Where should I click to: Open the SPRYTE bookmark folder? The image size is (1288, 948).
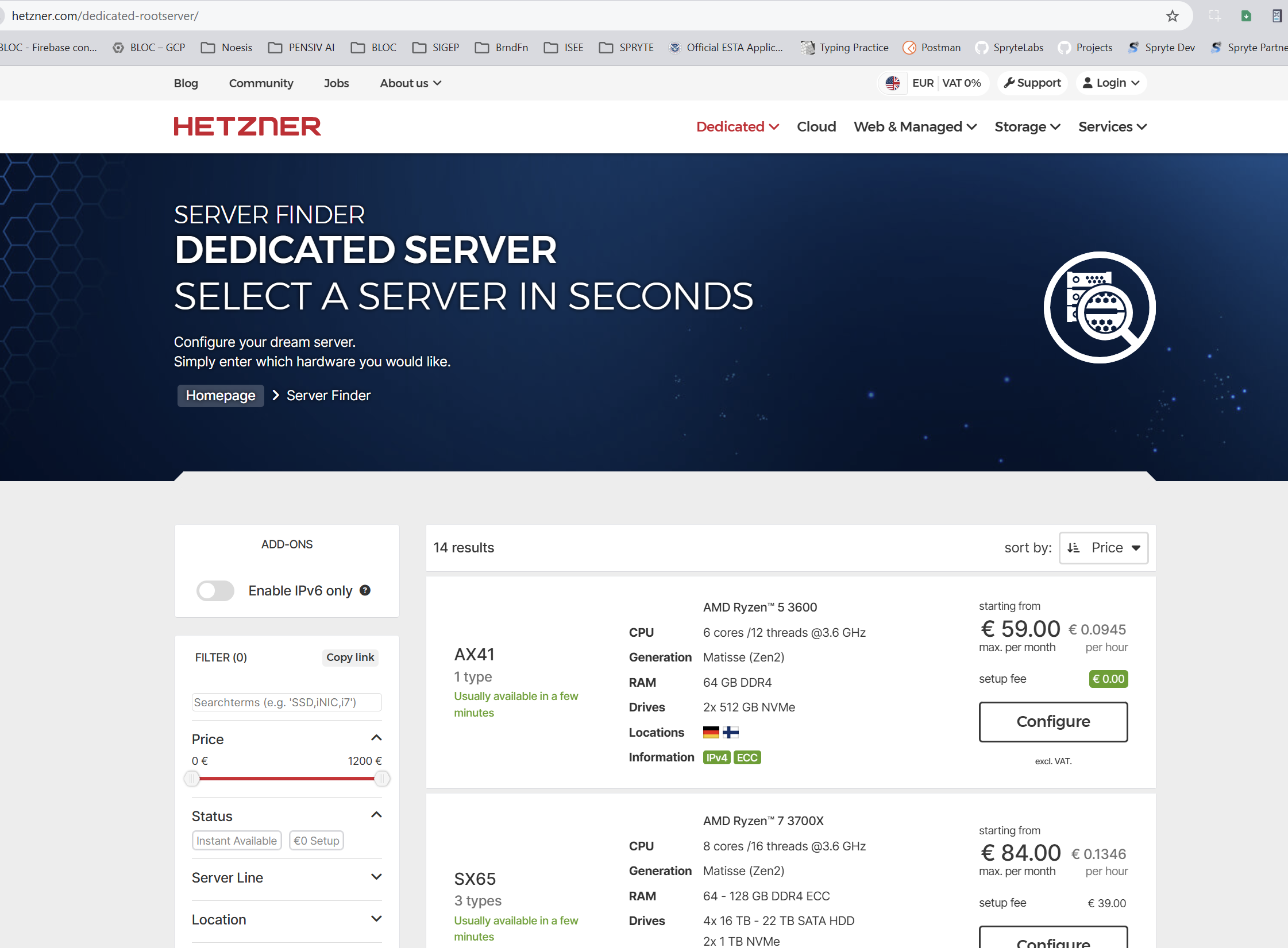[626, 48]
